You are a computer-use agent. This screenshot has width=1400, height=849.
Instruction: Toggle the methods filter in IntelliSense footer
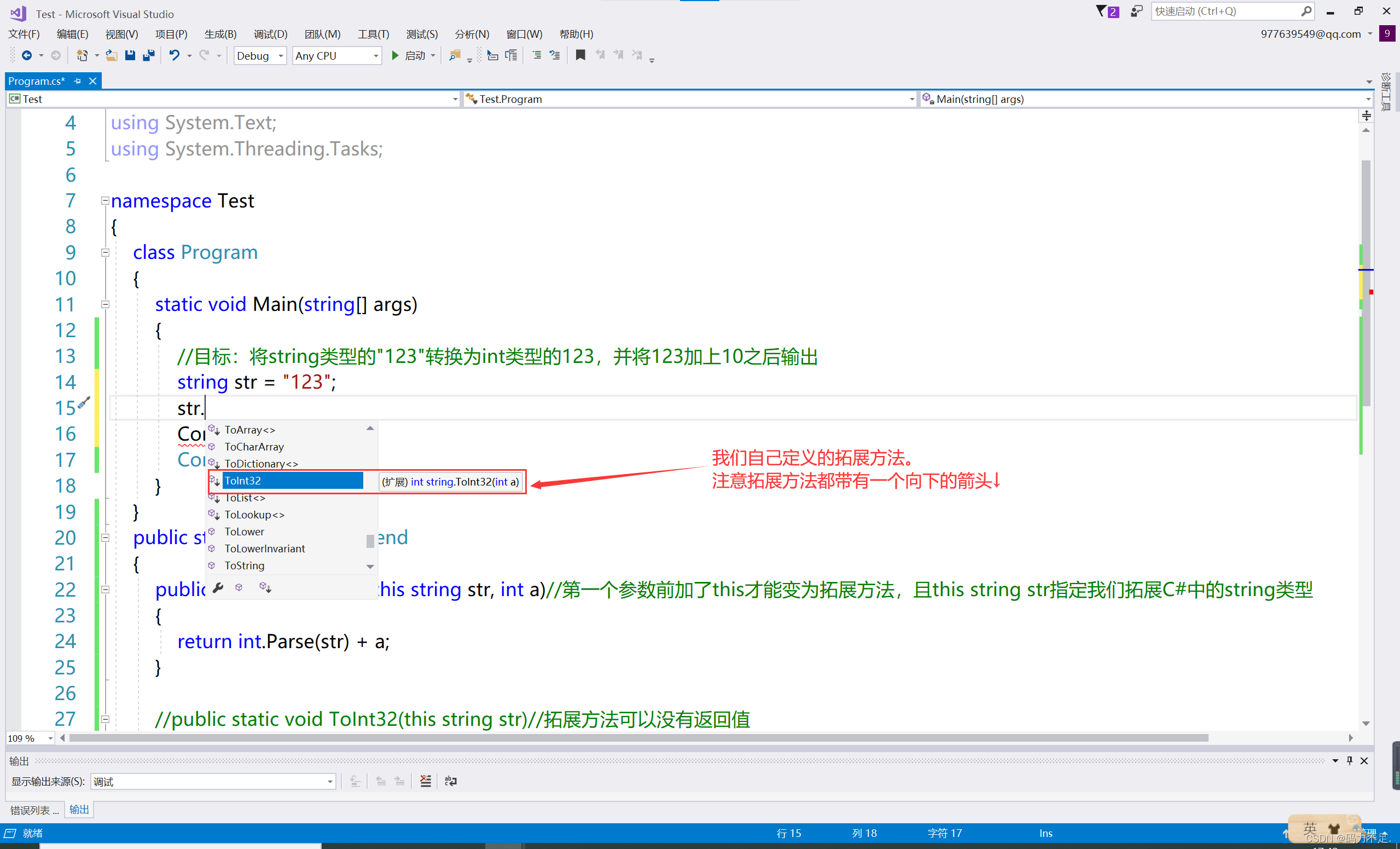click(239, 587)
